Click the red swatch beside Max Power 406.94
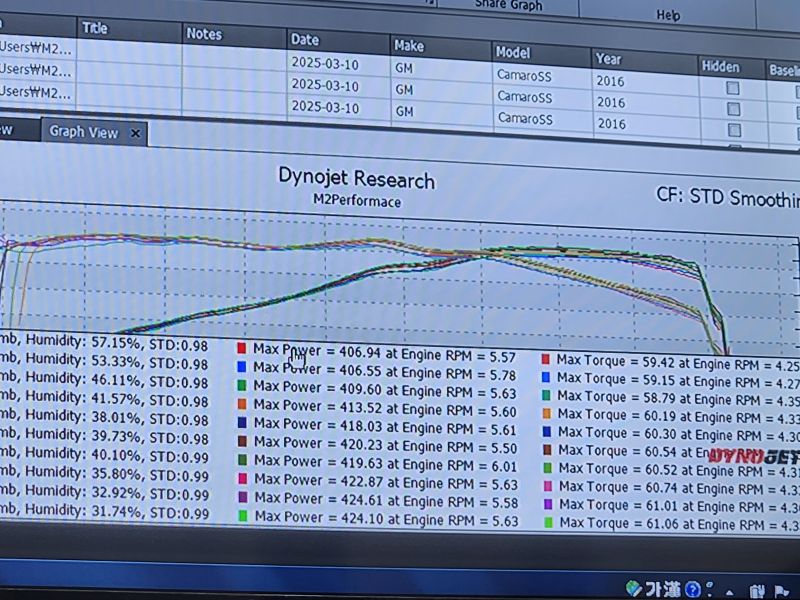This screenshot has width=800, height=600. (x=241, y=348)
